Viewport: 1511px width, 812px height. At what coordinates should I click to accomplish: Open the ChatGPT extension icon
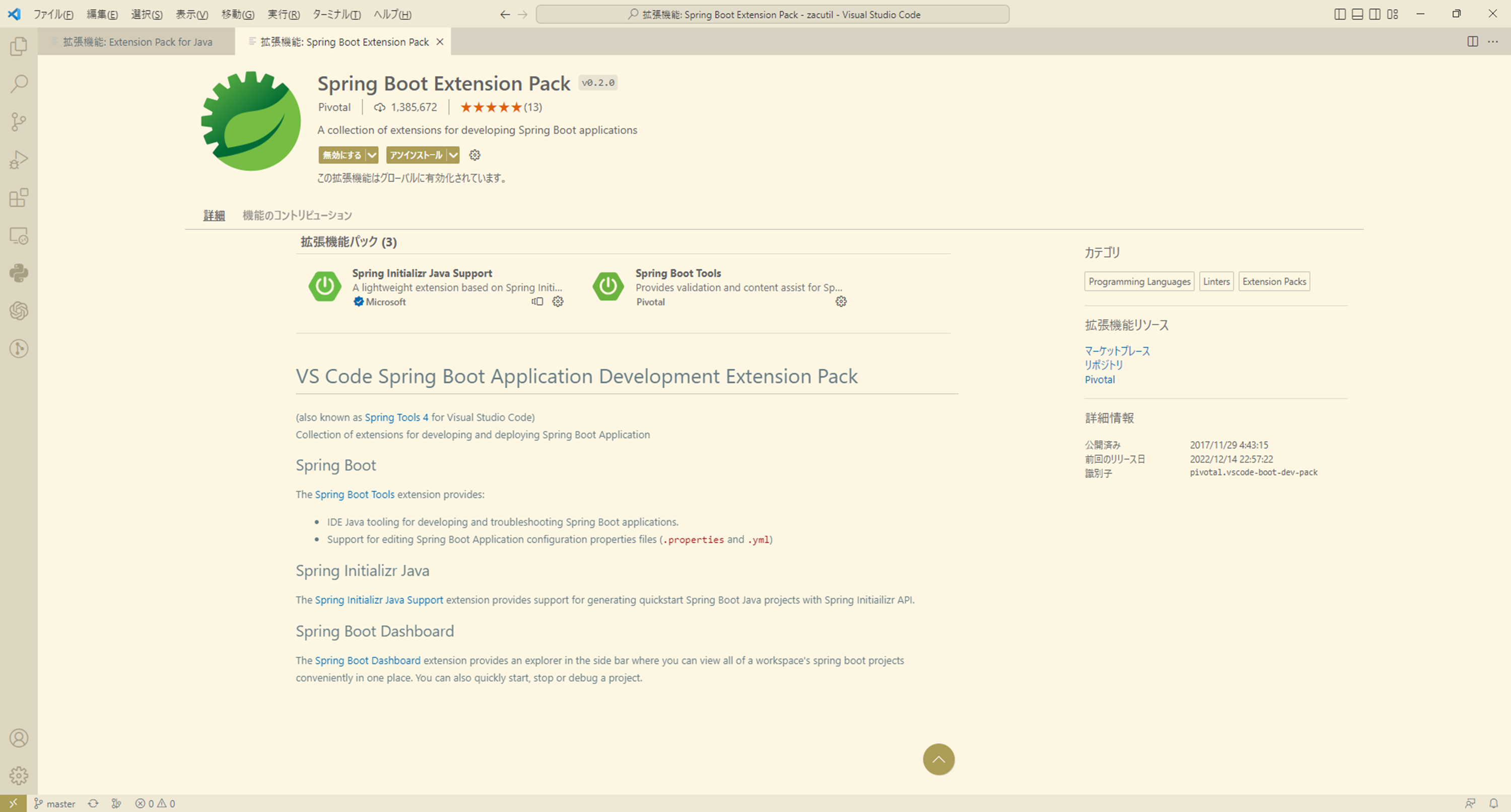(18, 311)
